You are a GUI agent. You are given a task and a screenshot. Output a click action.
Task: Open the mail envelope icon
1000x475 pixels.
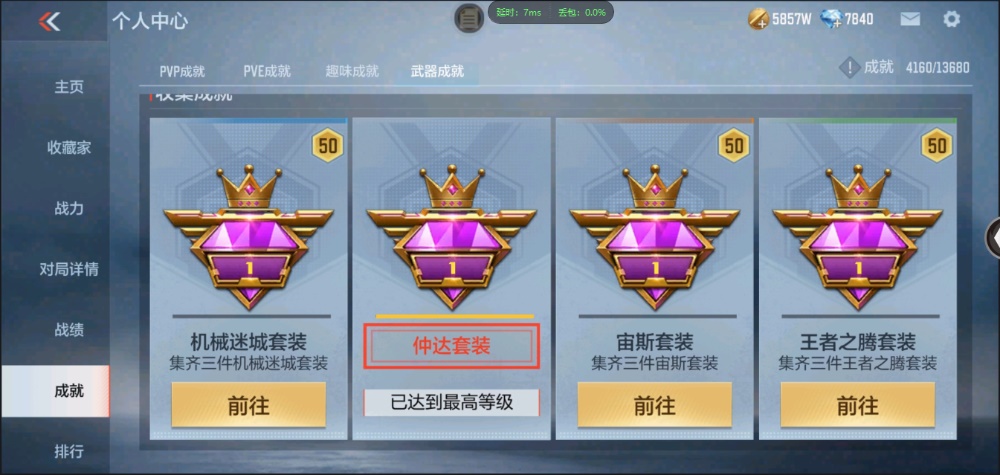tap(910, 19)
